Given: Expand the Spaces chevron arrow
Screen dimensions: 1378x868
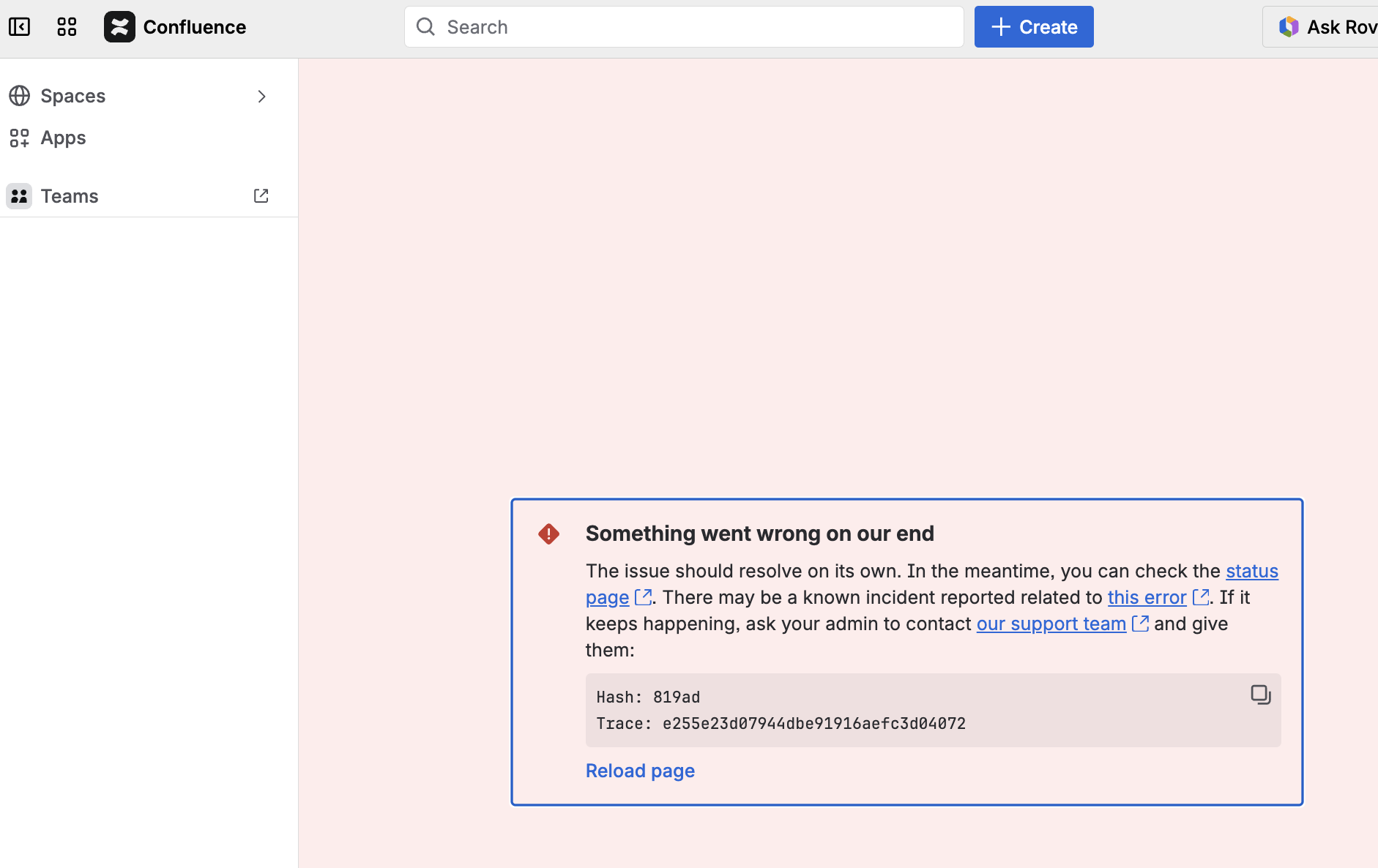Looking at the screenshot, I should pos(261,97).
